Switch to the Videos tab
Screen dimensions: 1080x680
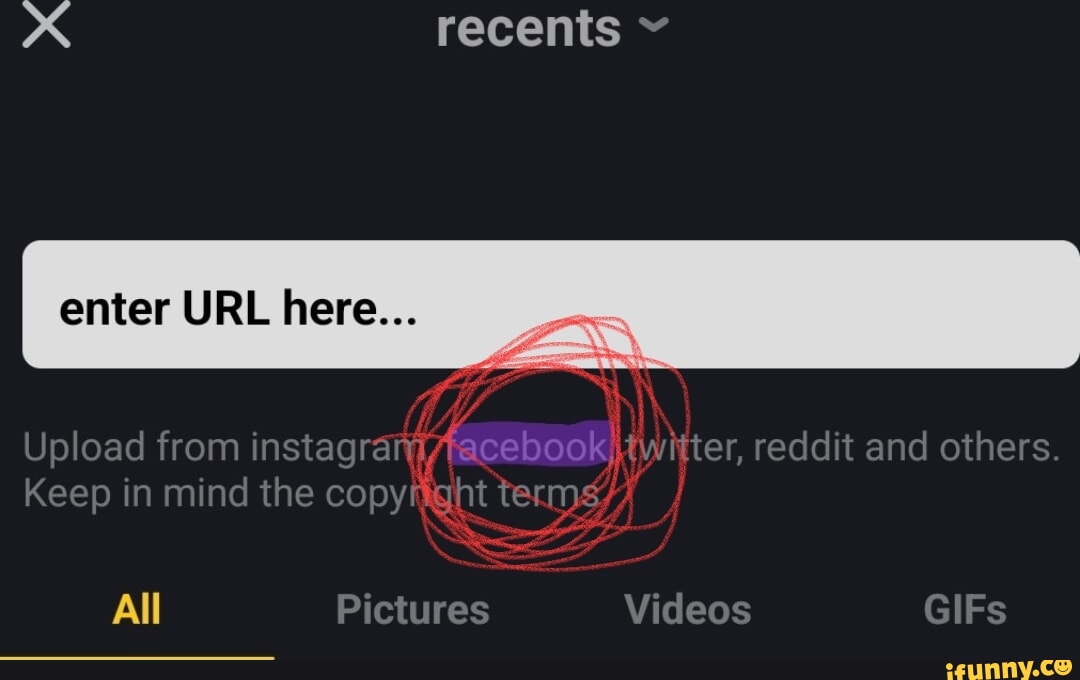(x=687, y=609)
